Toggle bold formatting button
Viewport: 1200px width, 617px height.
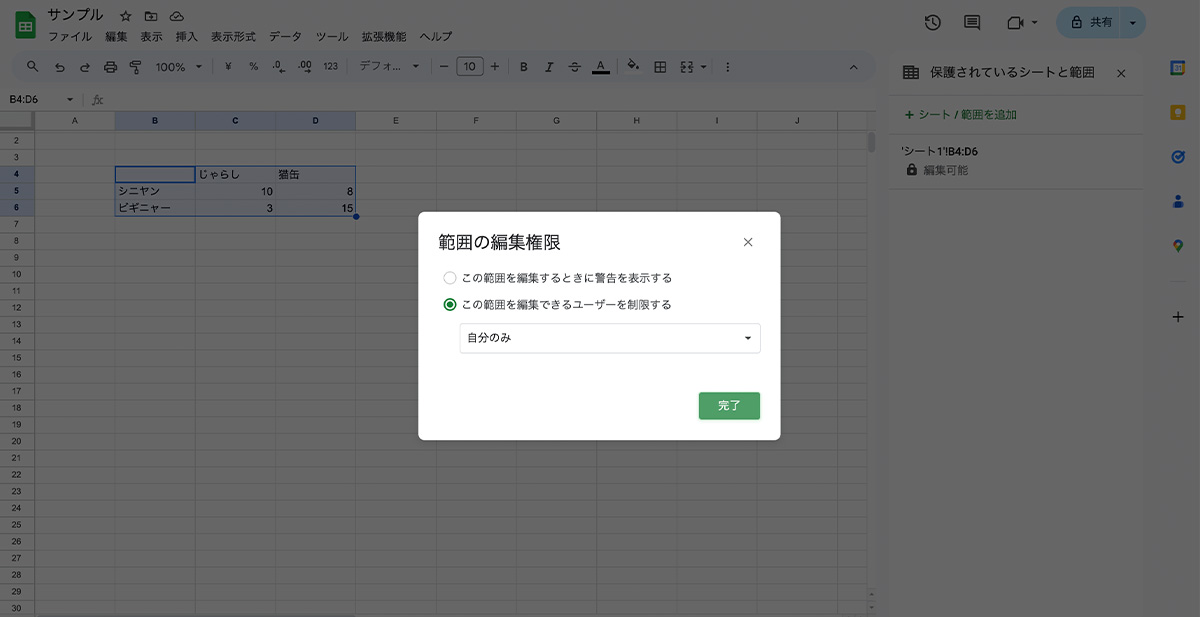click(523, 67)
